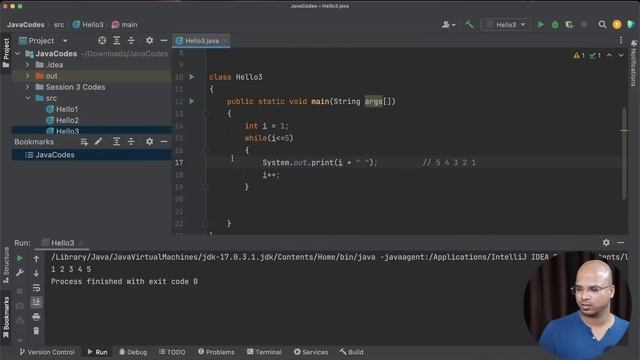Toggle Structure side panel button
This screenshot has width=640, height=360.
6,265
